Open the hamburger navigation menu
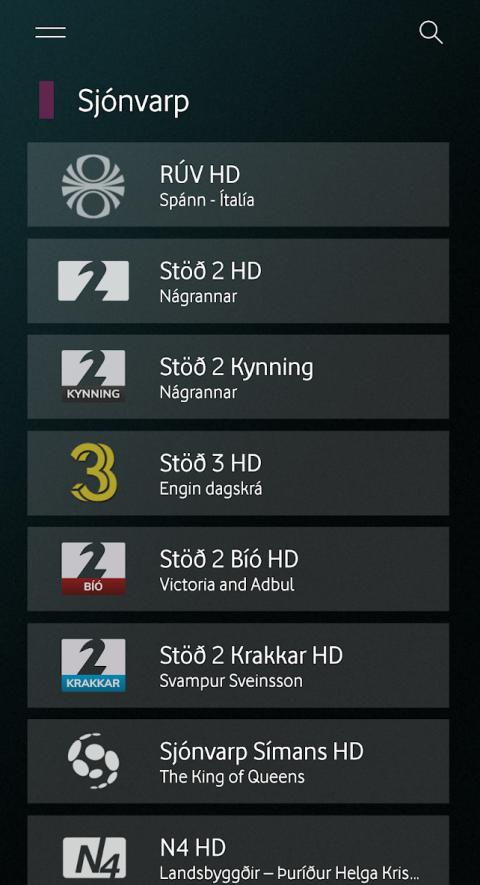This screenshot has height=885, width=480. [50, 33]
